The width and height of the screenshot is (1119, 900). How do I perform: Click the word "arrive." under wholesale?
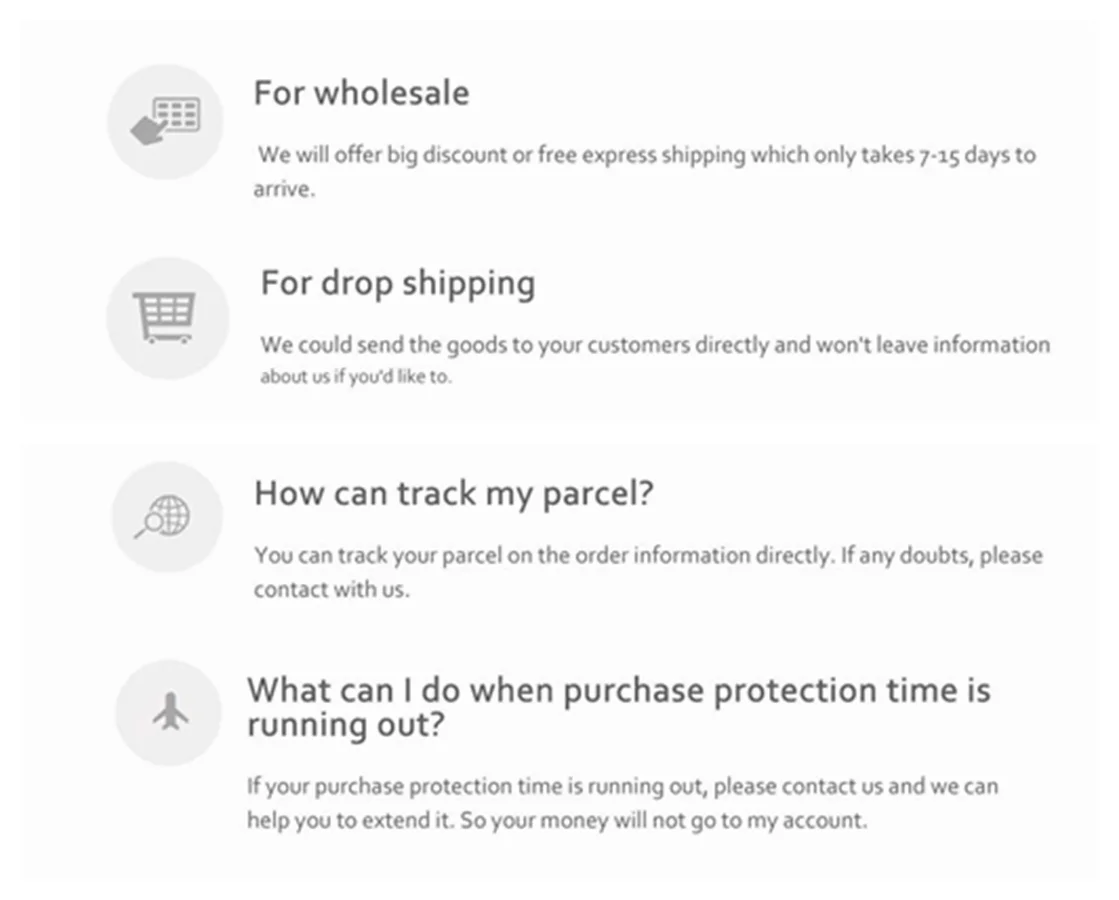tap(284, 189)
